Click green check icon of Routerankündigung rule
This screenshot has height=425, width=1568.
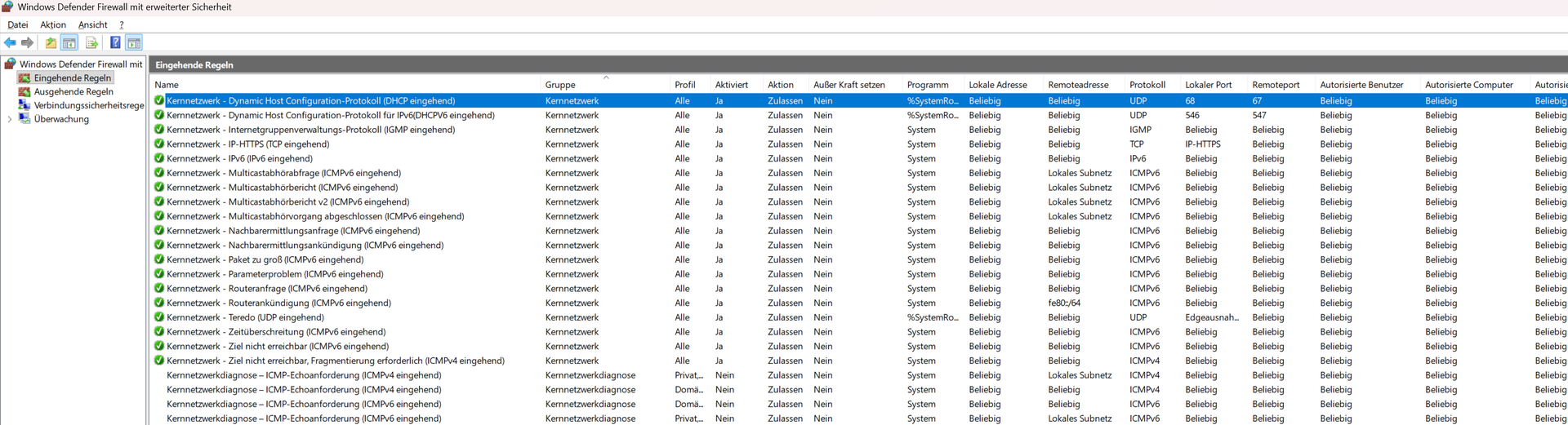[x=159, y=303]
